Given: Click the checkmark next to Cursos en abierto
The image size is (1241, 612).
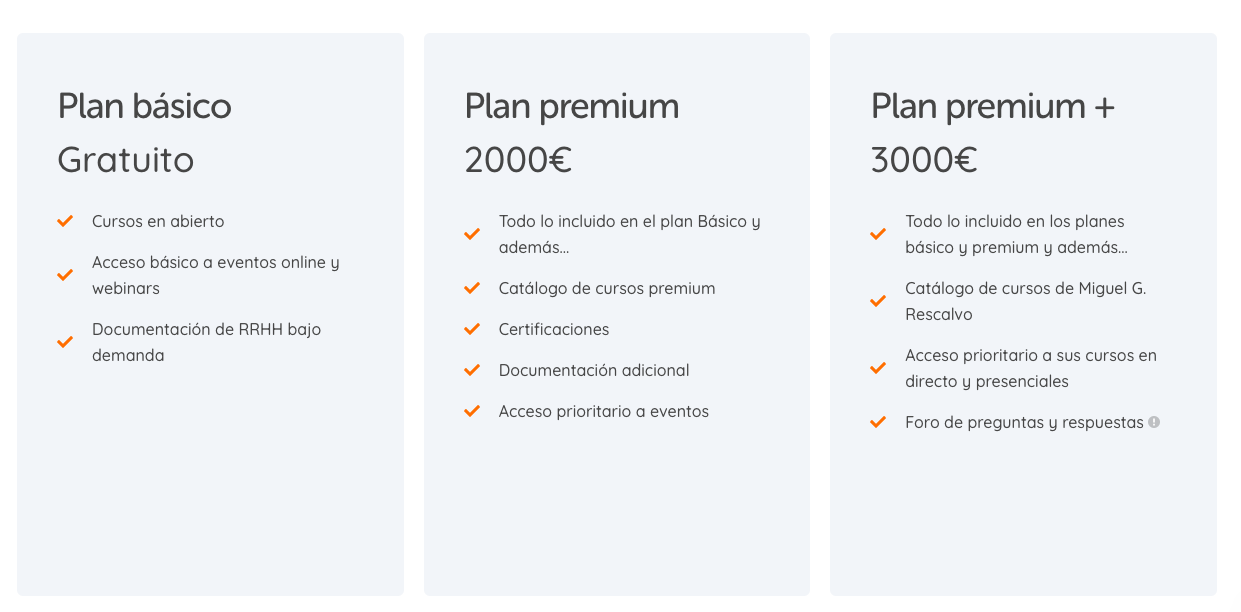Looking at the screenshot, I should [x=65, y=221].
